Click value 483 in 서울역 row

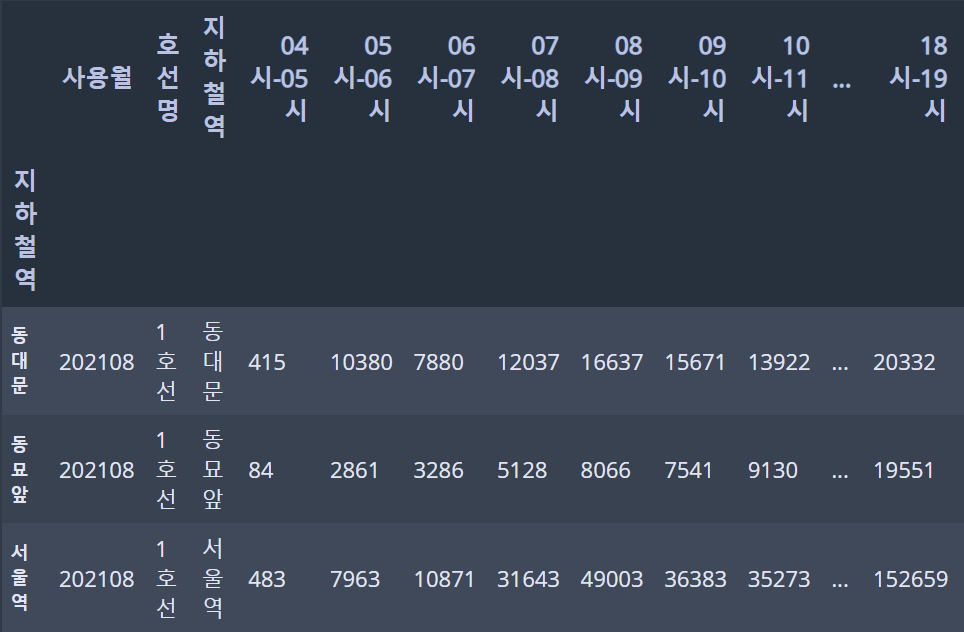point(267,579)
